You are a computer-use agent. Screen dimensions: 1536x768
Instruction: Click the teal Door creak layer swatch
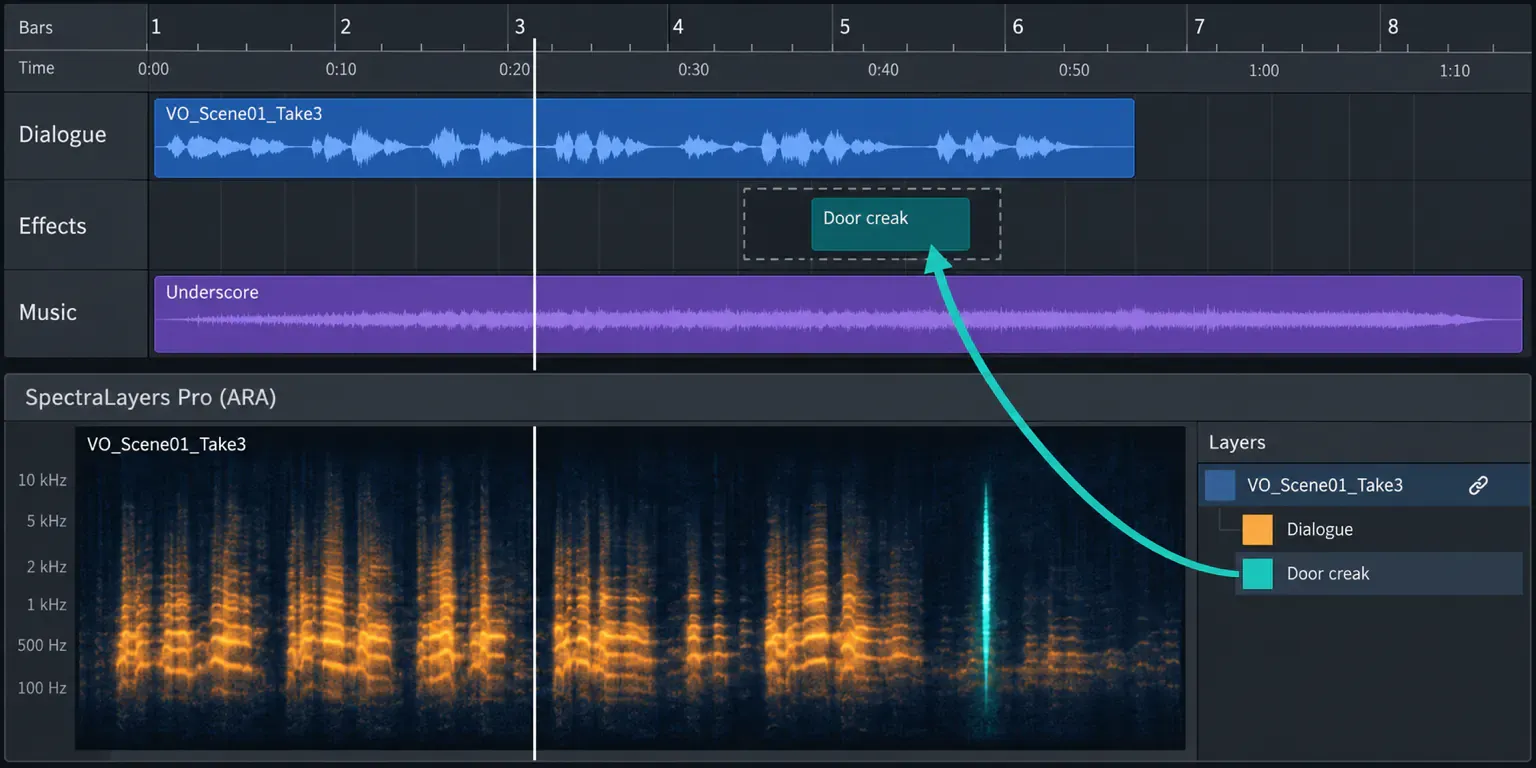point(1257,573)
